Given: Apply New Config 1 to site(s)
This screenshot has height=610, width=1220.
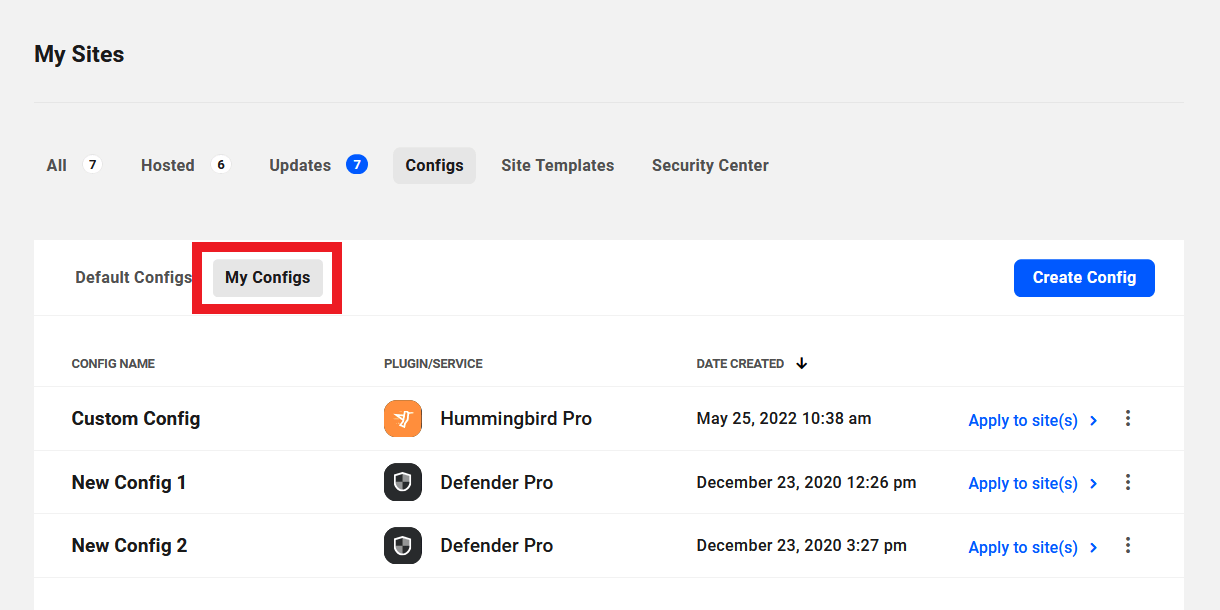Looking at the screenshot, I should point(1023,483).
